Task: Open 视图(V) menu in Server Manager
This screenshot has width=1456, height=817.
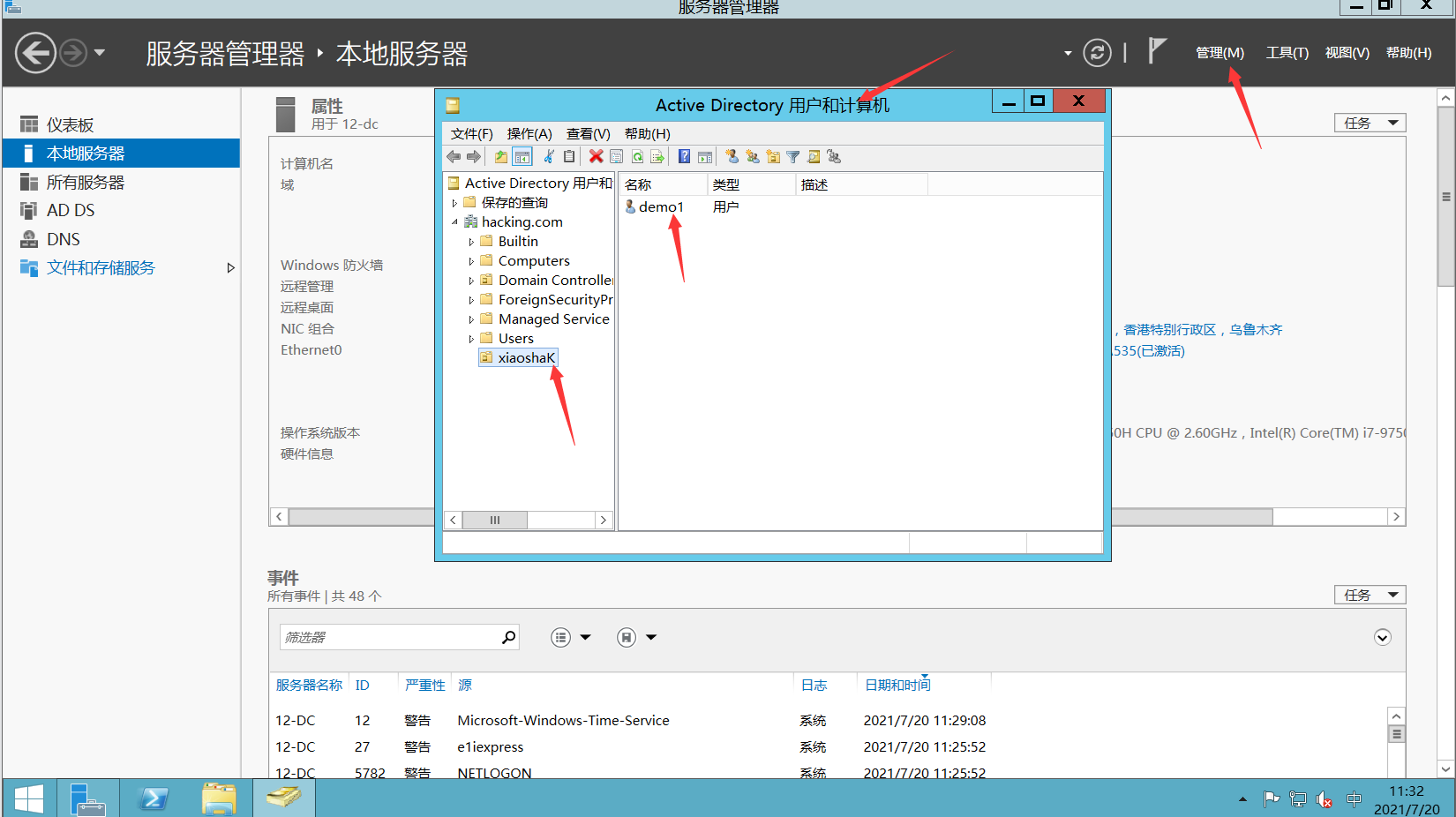Action: click(1347, 53)
